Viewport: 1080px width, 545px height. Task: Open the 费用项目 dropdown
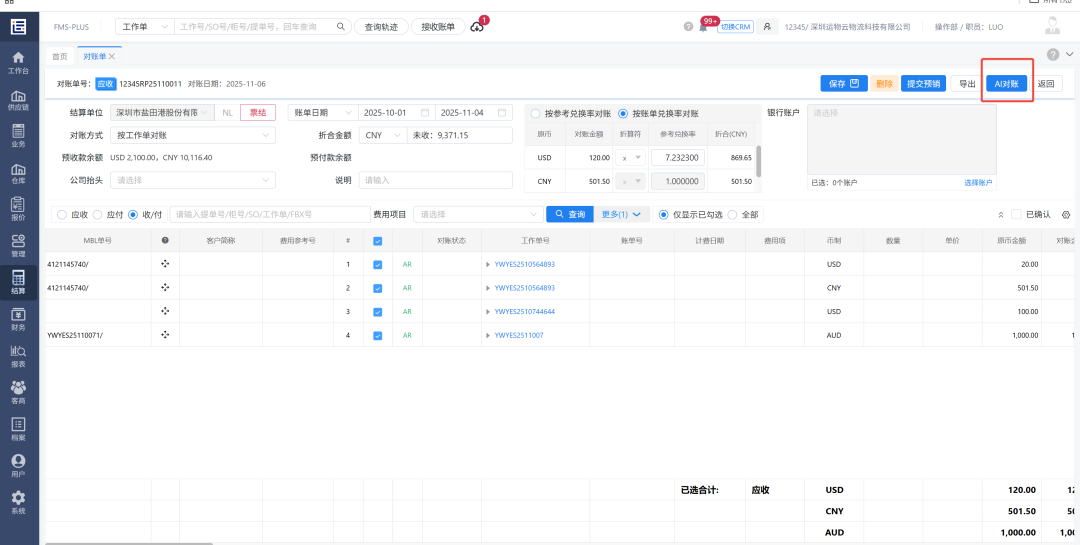click(x=478, y=214)
